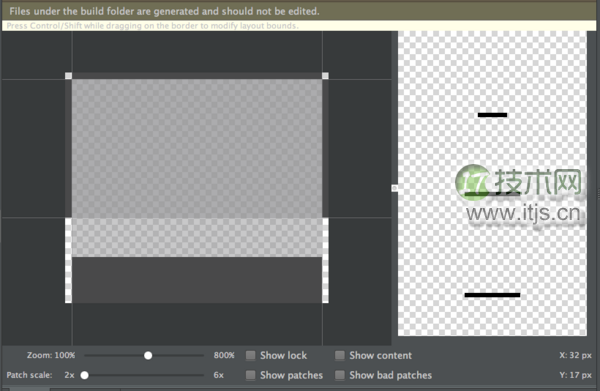600x391 pixels.
Task: Select the top-right white corner patch marker
Action: point(325,76)
